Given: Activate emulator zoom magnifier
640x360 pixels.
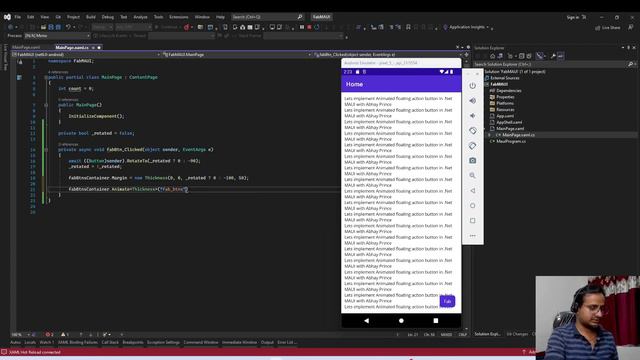Looking at the screenshot, I should [472, 176].
